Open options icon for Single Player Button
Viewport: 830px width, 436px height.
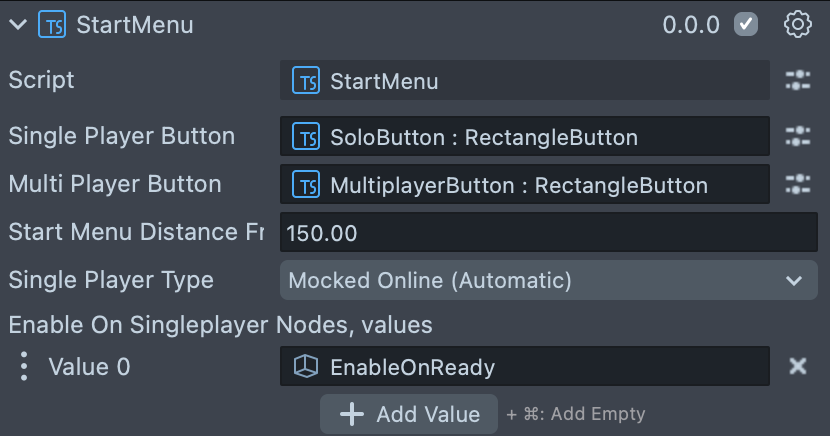[x=797, y=136]
